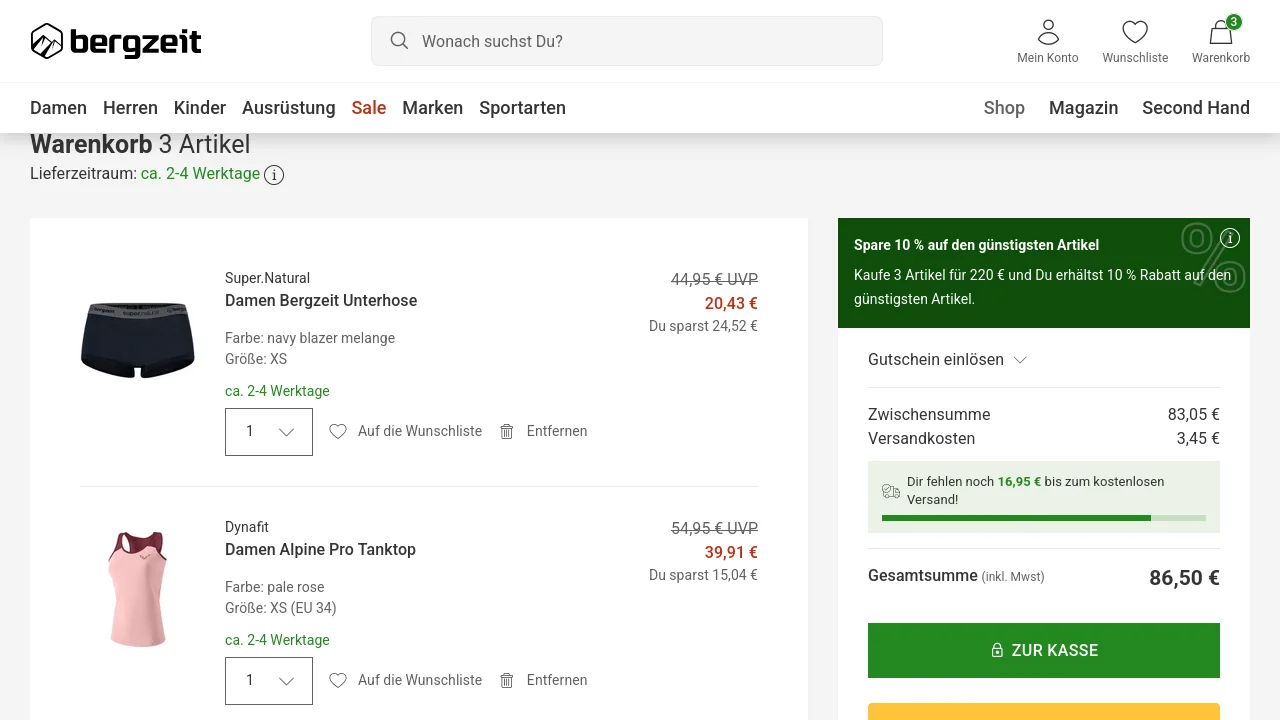Expand Gutschein einlösen section
Image resolution: width=1280 pixels, height=720 pixels.
pyautogui.click(x=947, y=360)
